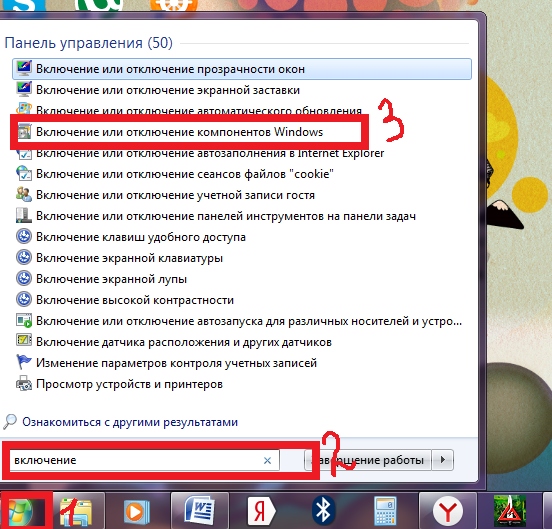The image size is (552, 529).
Task: Expand shutdown options arrow button
Action: pos(443,460)
